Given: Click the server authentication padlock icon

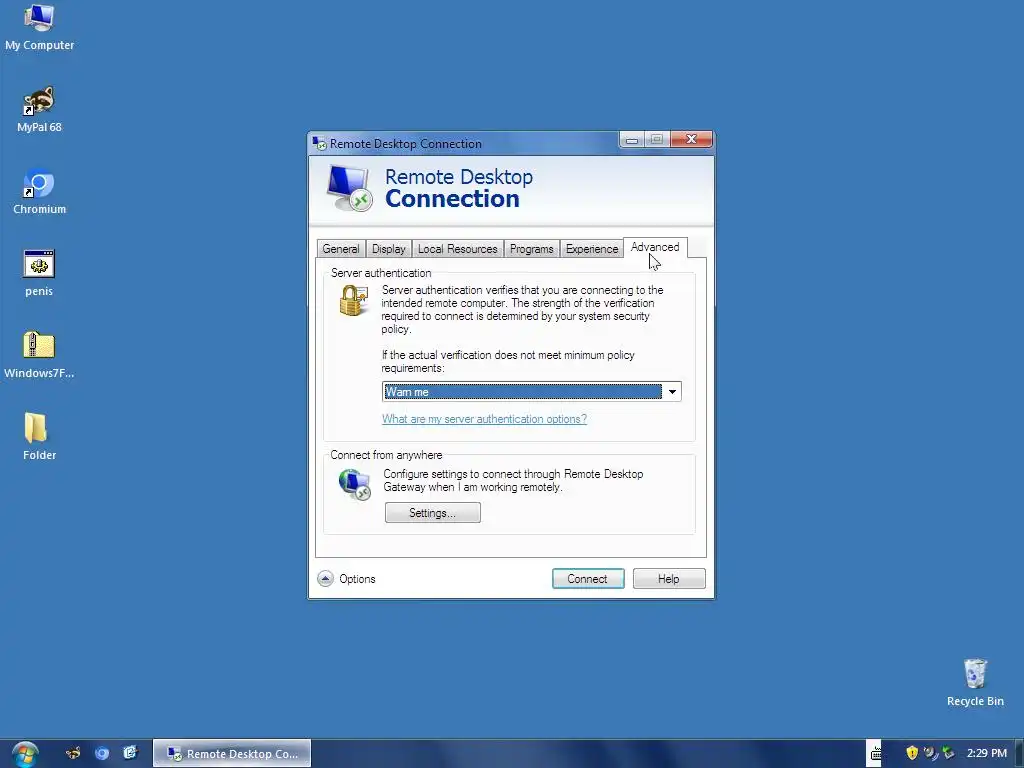Looking at the screenshot, I should click(x=354, y=300).
